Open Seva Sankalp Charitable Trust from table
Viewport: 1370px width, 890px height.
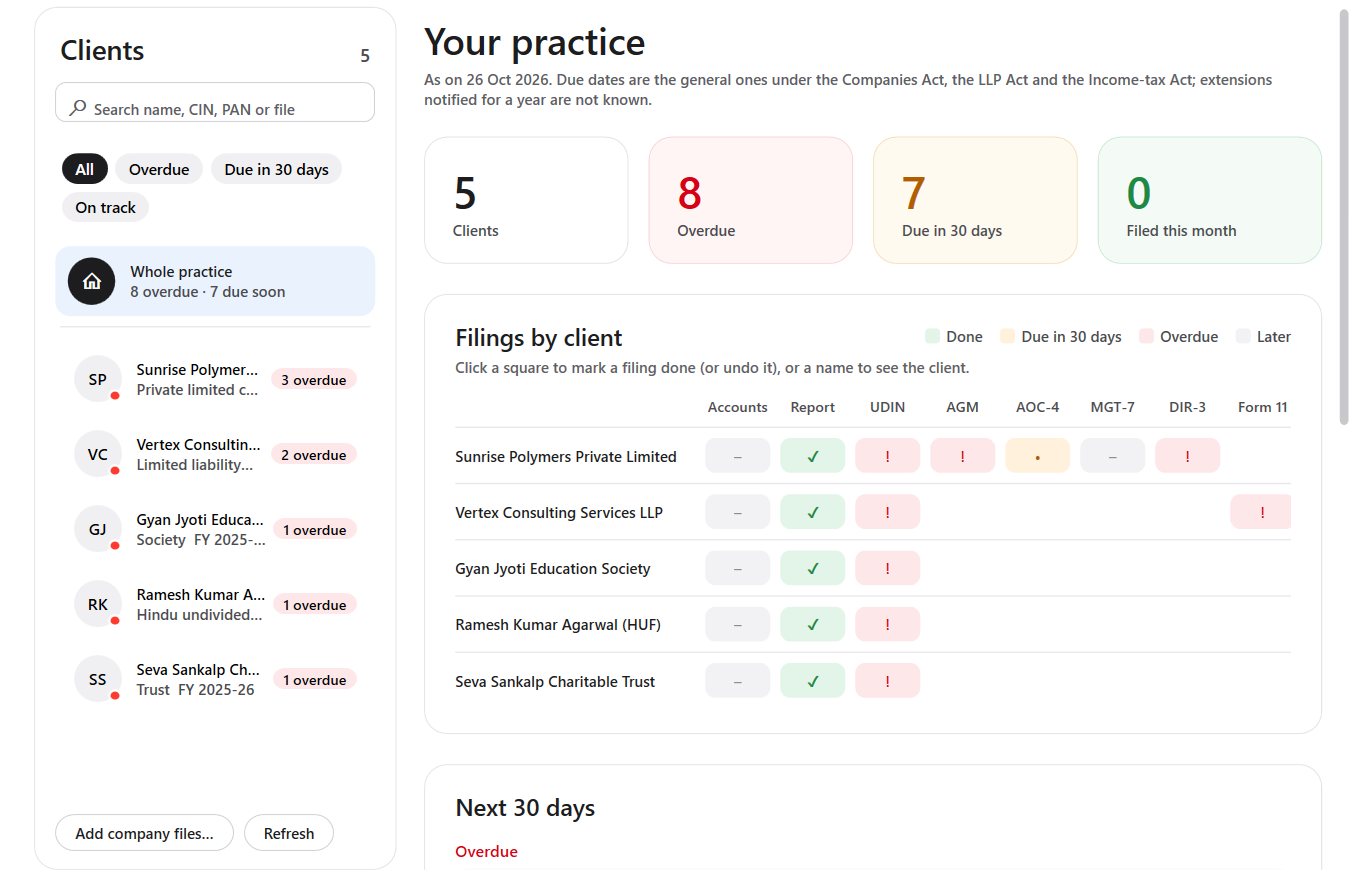pos(555,681)
